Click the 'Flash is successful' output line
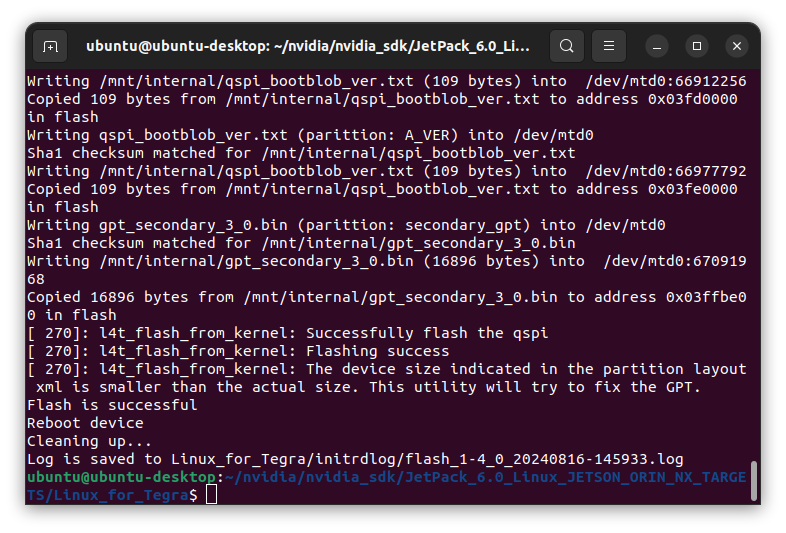 point(112,405)
